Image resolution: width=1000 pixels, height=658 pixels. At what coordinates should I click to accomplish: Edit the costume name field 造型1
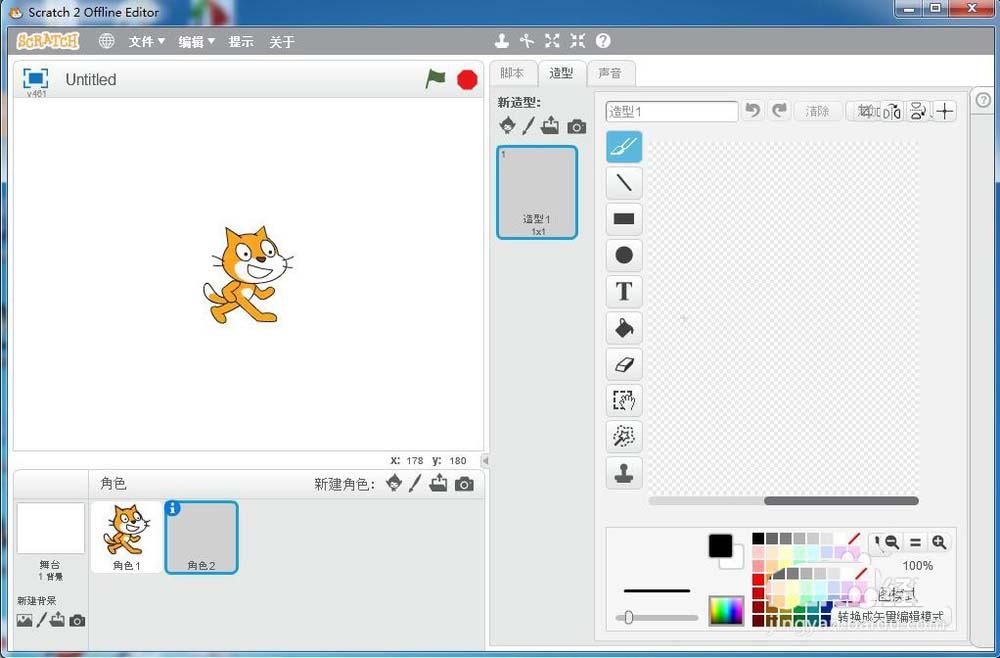[x=672, y=112]
